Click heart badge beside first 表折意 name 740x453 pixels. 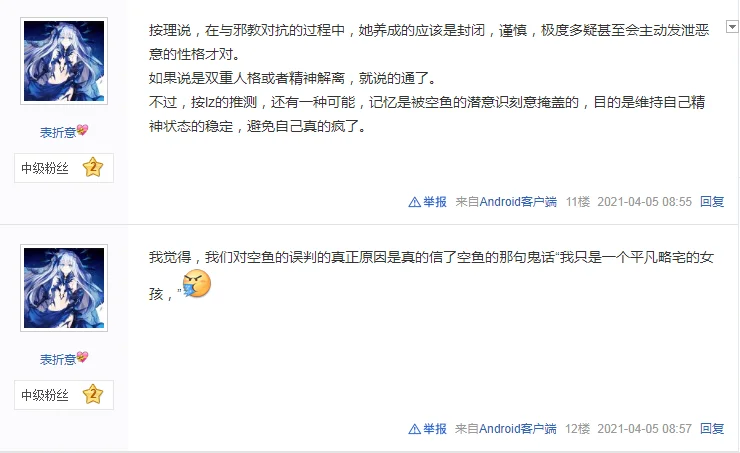coord(82,130)
